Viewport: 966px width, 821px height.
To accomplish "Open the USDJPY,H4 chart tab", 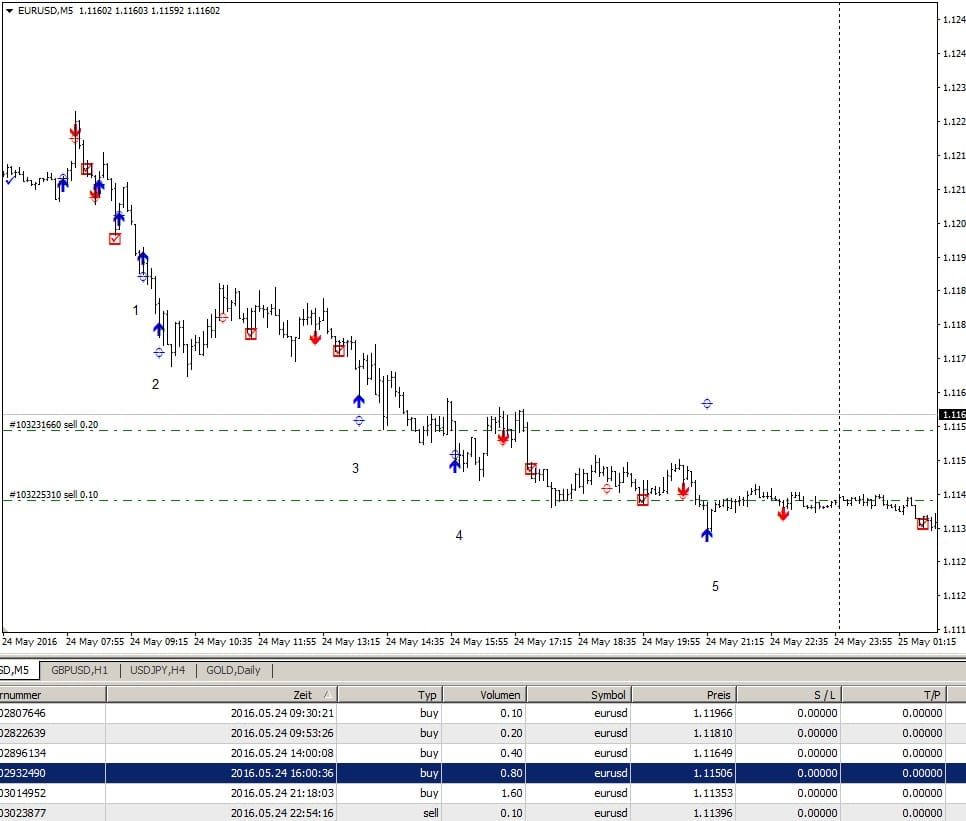I will click(x=160, y=670).
